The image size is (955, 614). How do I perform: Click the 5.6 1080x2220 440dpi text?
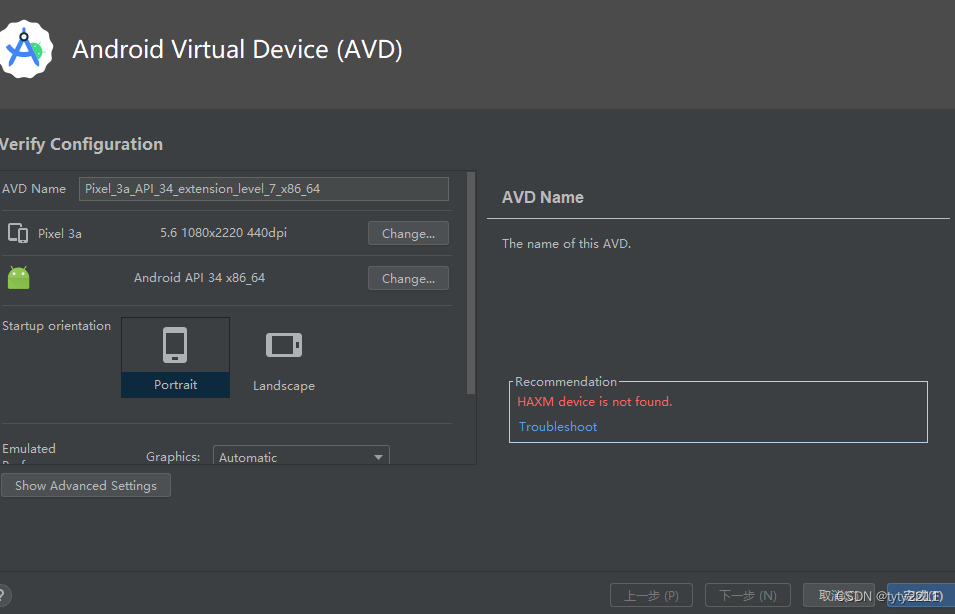coord(224,233)
